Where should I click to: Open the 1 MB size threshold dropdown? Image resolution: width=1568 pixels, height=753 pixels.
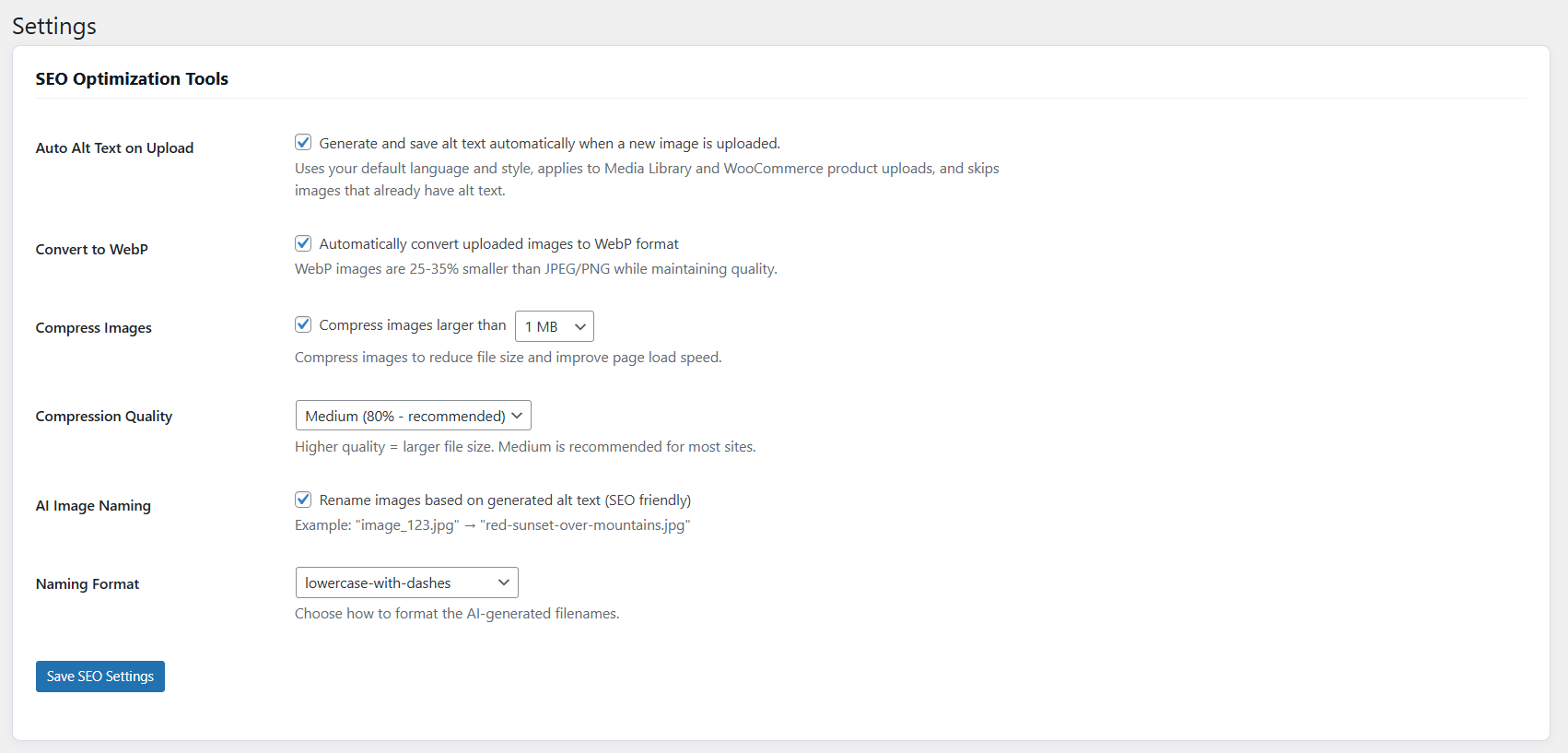[555, 326]
